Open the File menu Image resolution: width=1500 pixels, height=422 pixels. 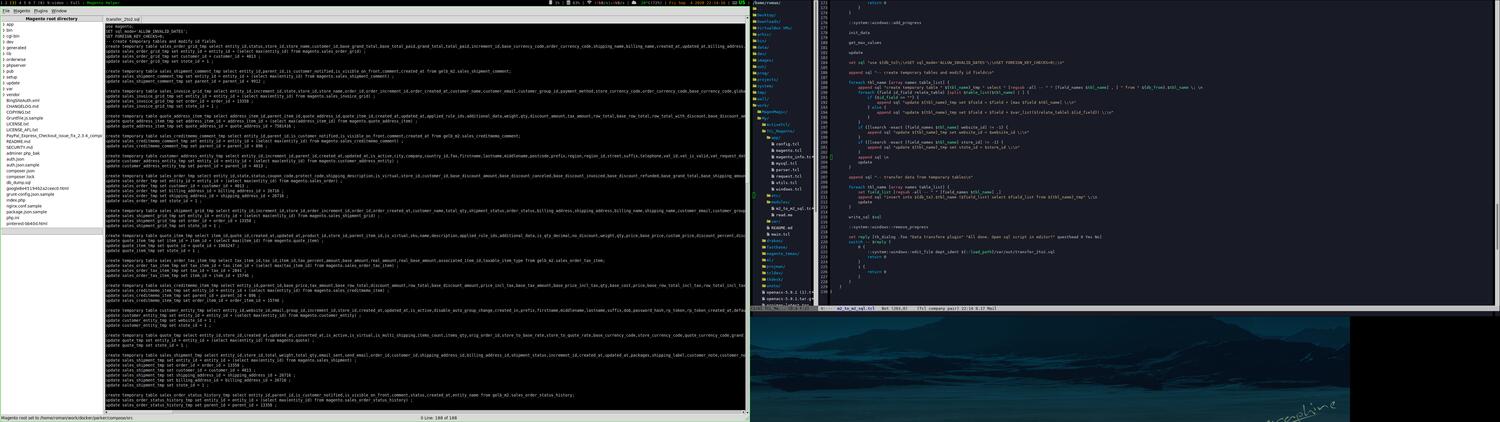(6, 11)
